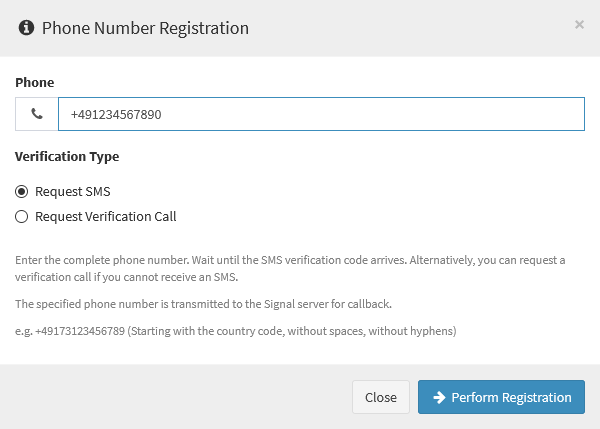
Task: Click the Close button
Action: pos(381,397)
